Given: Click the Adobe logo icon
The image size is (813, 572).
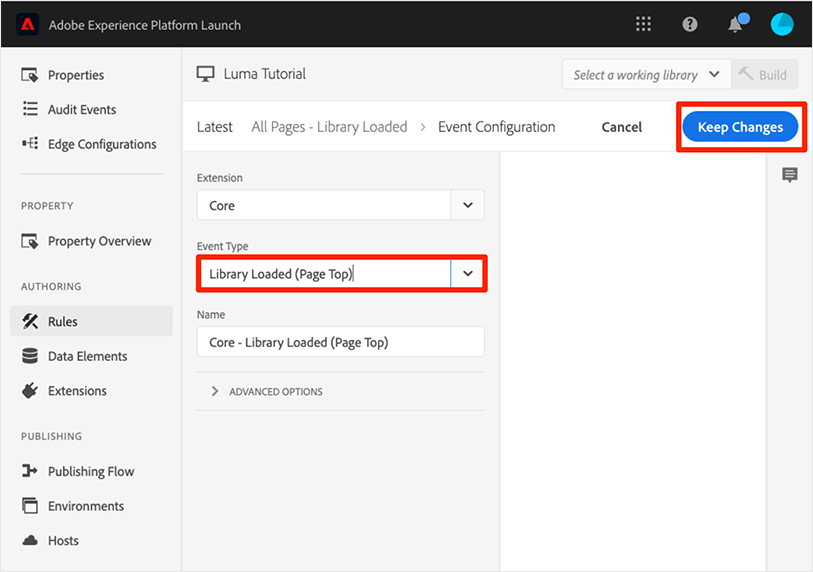Looking at the screenshot, I should pyautogui.click(x=27, y=24).
